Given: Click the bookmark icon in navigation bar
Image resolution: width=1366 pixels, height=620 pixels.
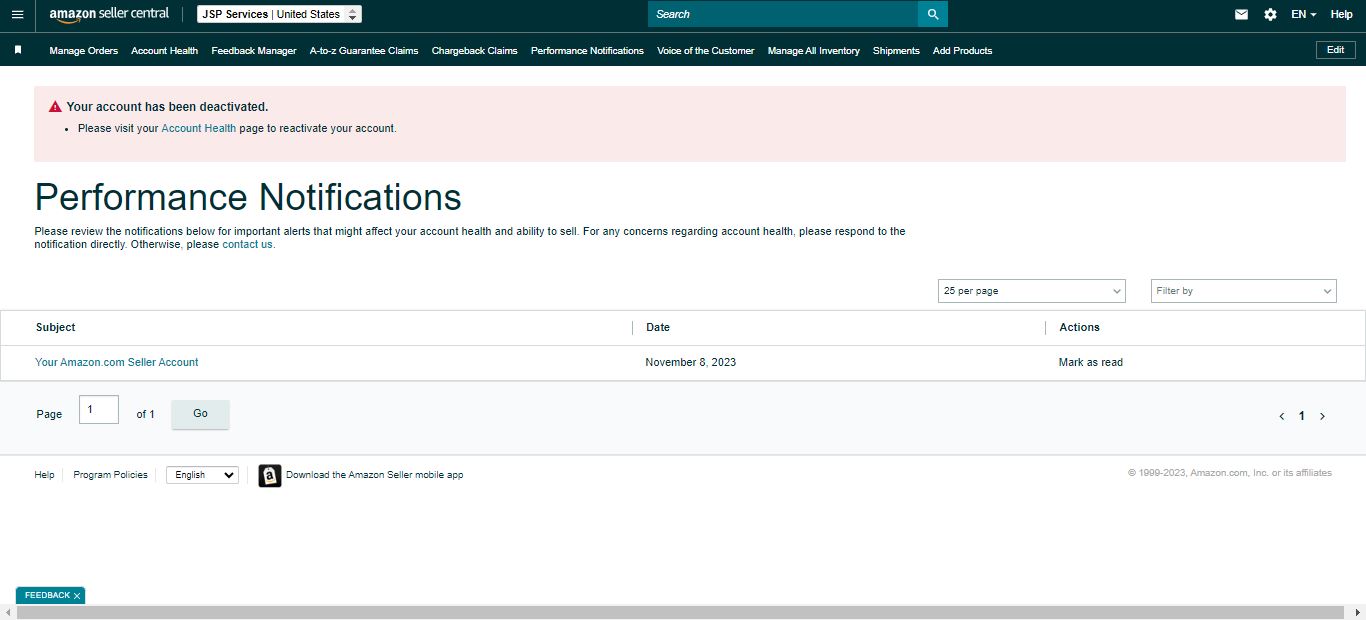Looking at the screenshot, I should [x=18, y=50].
